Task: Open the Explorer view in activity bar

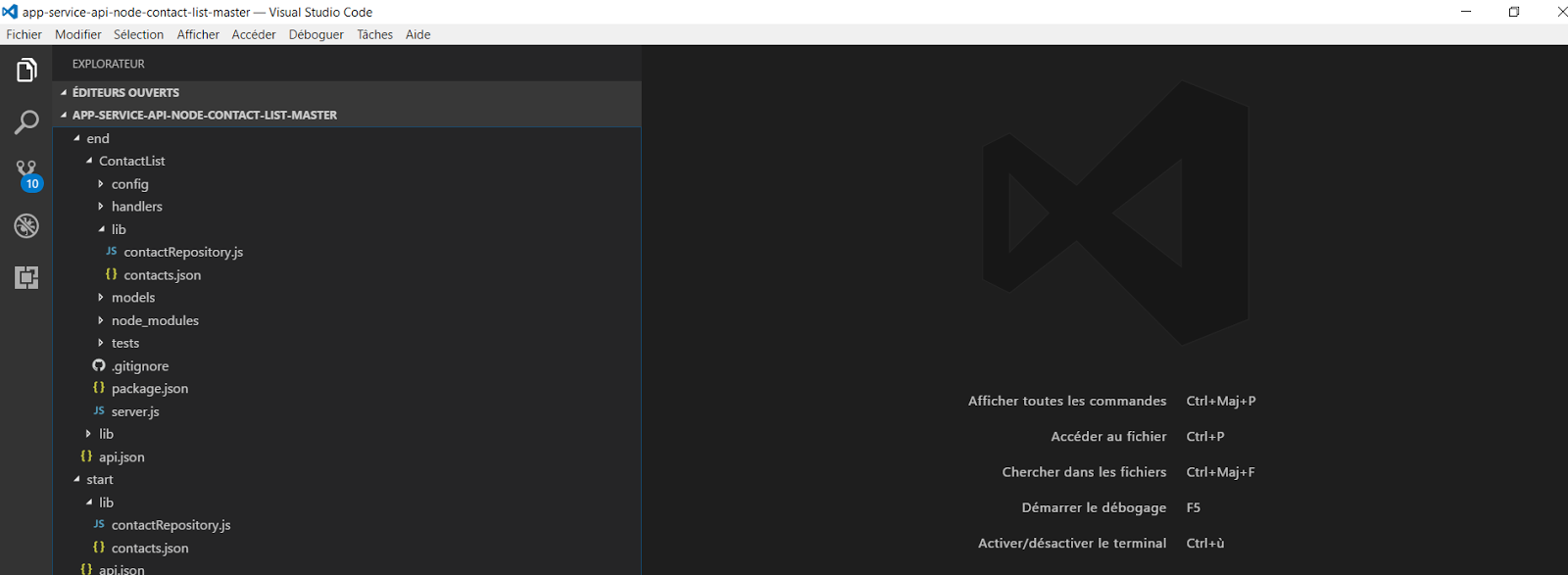Action: coord(26,71)
